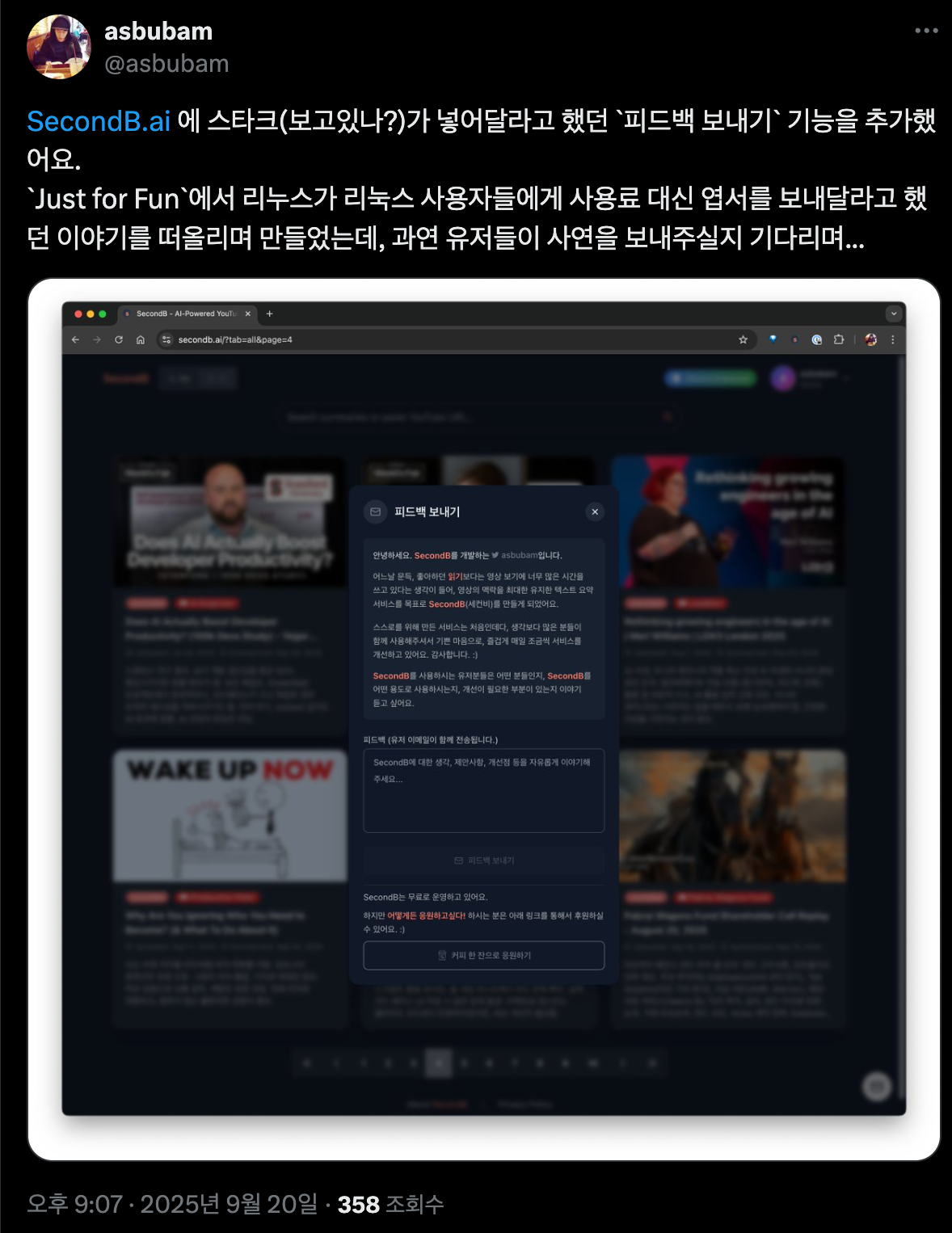
Task: Close the SecondB browser tab
Action: click(x=247, y=314)
